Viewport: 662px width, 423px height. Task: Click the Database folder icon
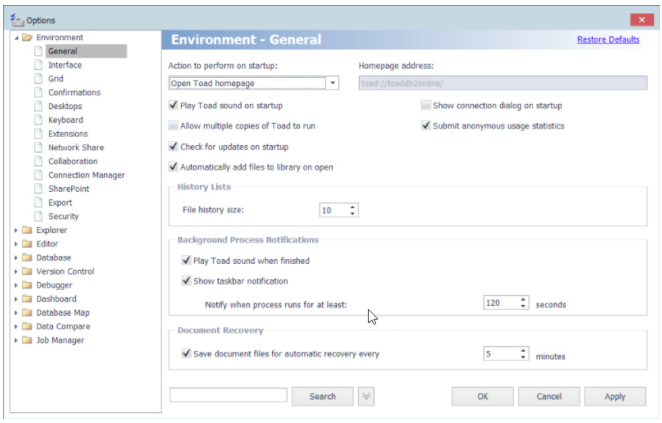click(x=27, y=258)
